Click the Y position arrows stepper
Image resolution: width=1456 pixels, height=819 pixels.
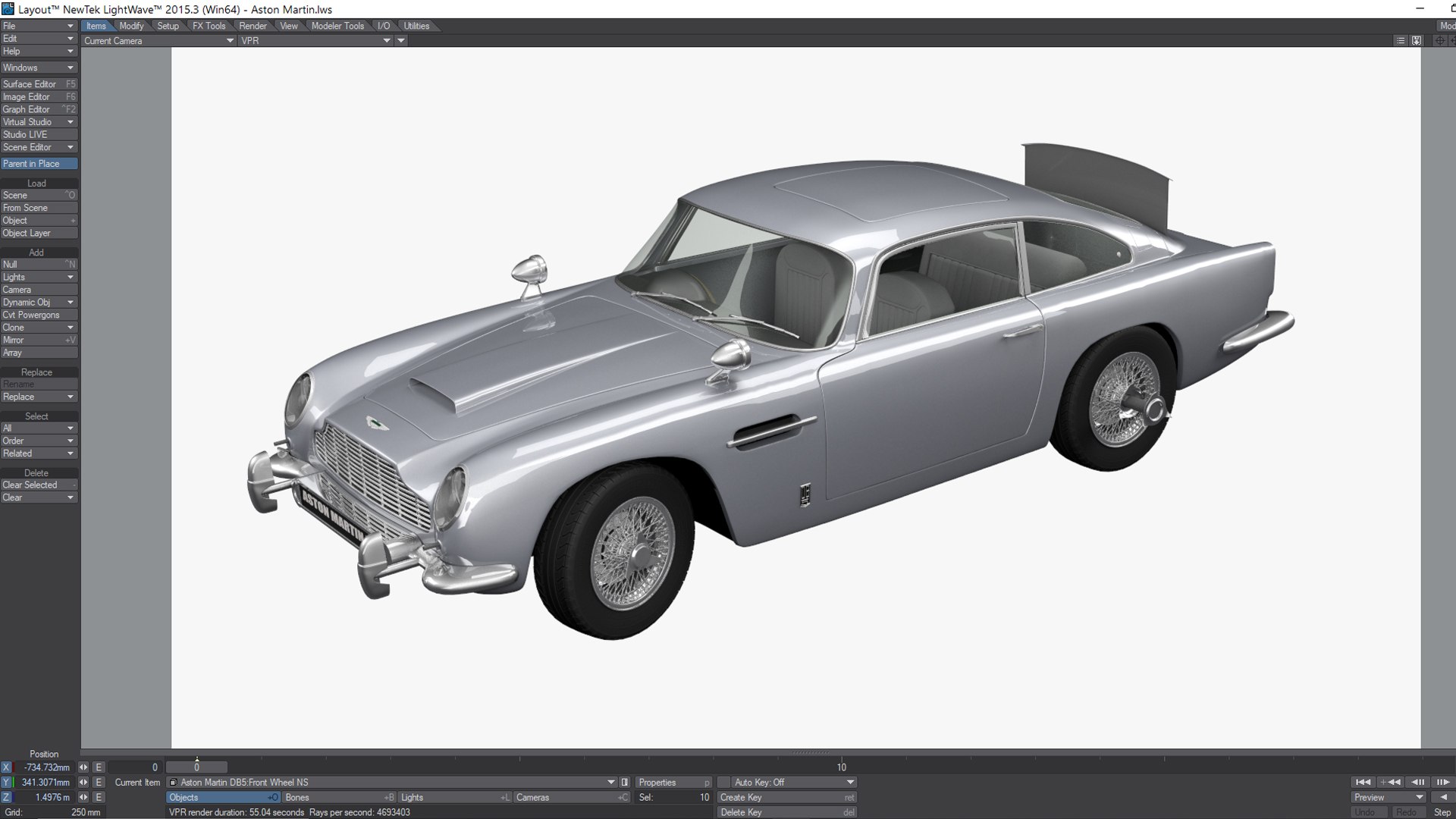tap(83, 782)
